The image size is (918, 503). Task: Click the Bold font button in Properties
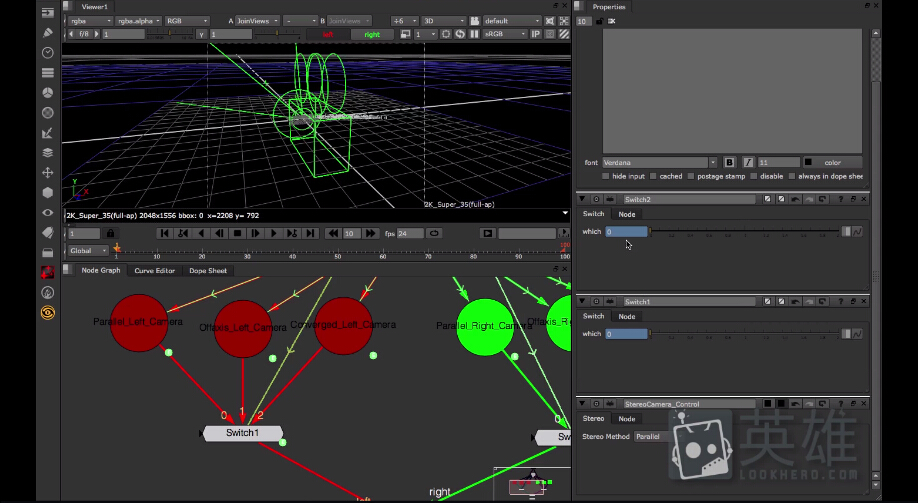(x=730, y=162)
